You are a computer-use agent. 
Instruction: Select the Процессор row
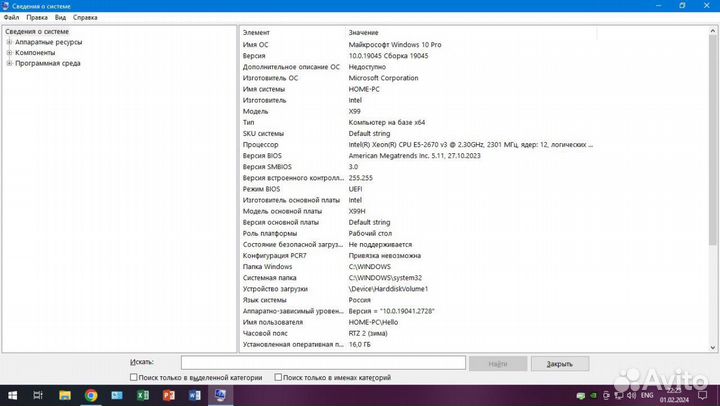coord(418,145)
